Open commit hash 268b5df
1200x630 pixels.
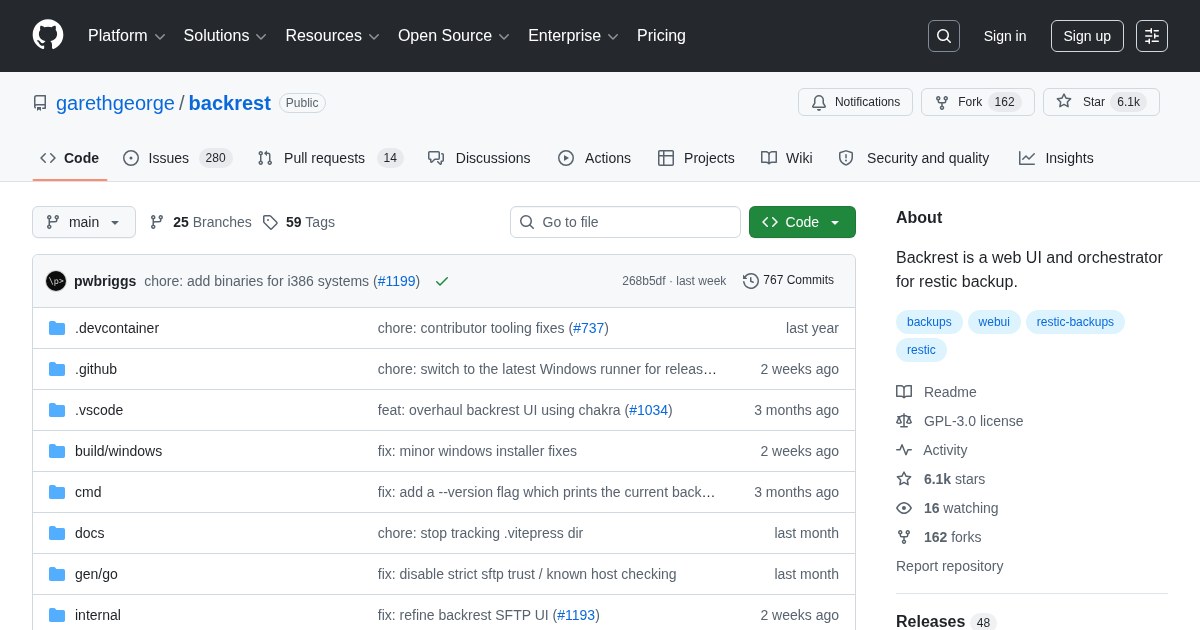[x=643, y=281]
